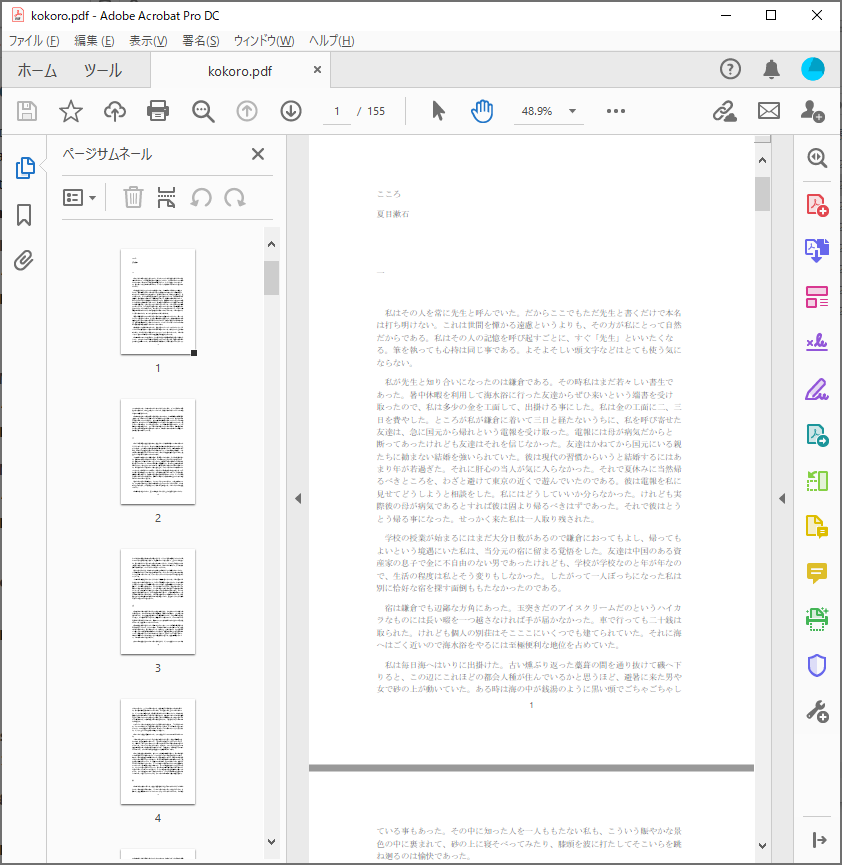Expand the right tools pane labels
This screenshot has height=865, width=842.
819,840
